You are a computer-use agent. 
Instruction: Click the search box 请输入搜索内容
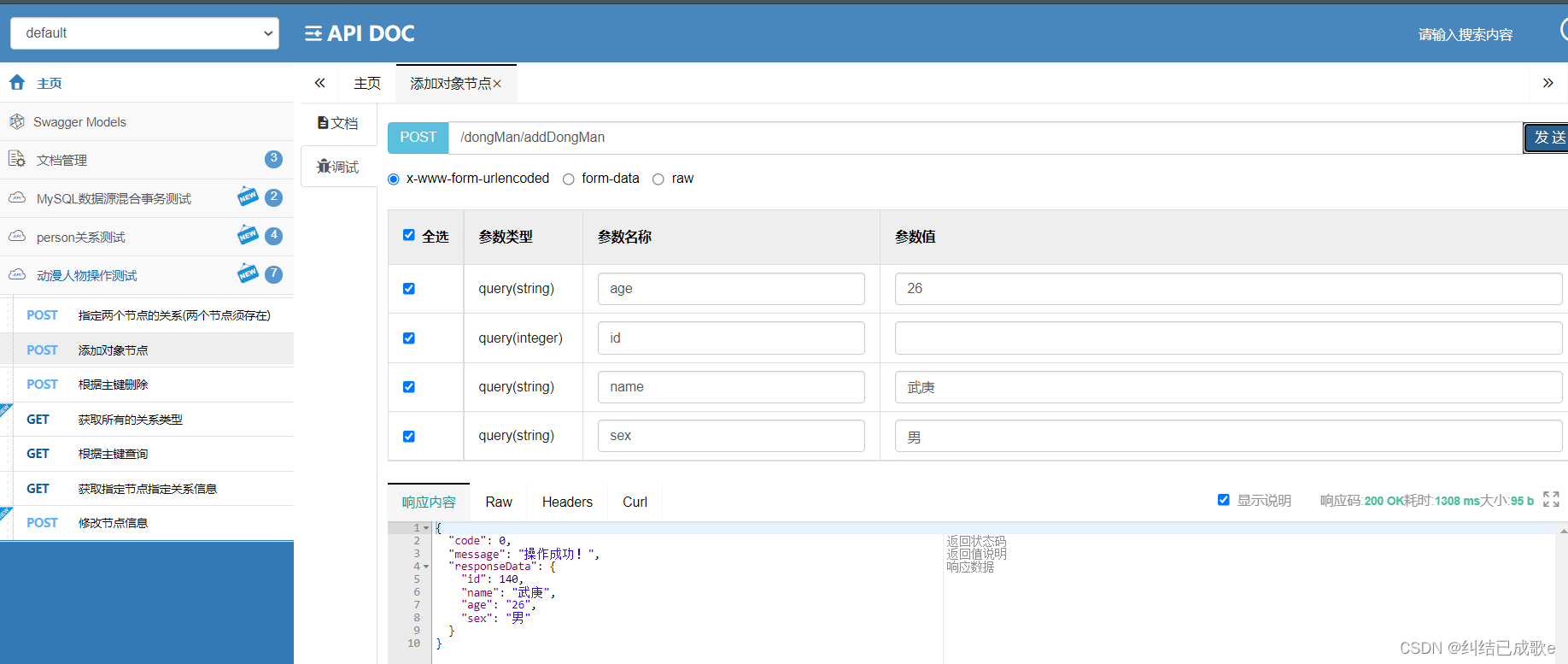(1466, 35)
